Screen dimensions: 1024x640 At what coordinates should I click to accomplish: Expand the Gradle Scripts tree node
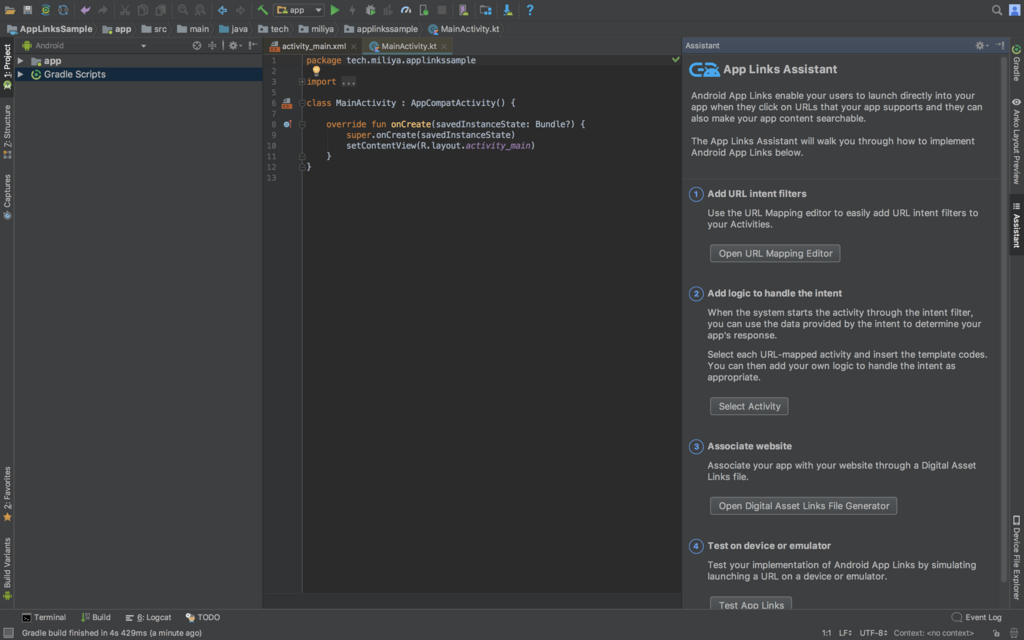coord(20,74)
